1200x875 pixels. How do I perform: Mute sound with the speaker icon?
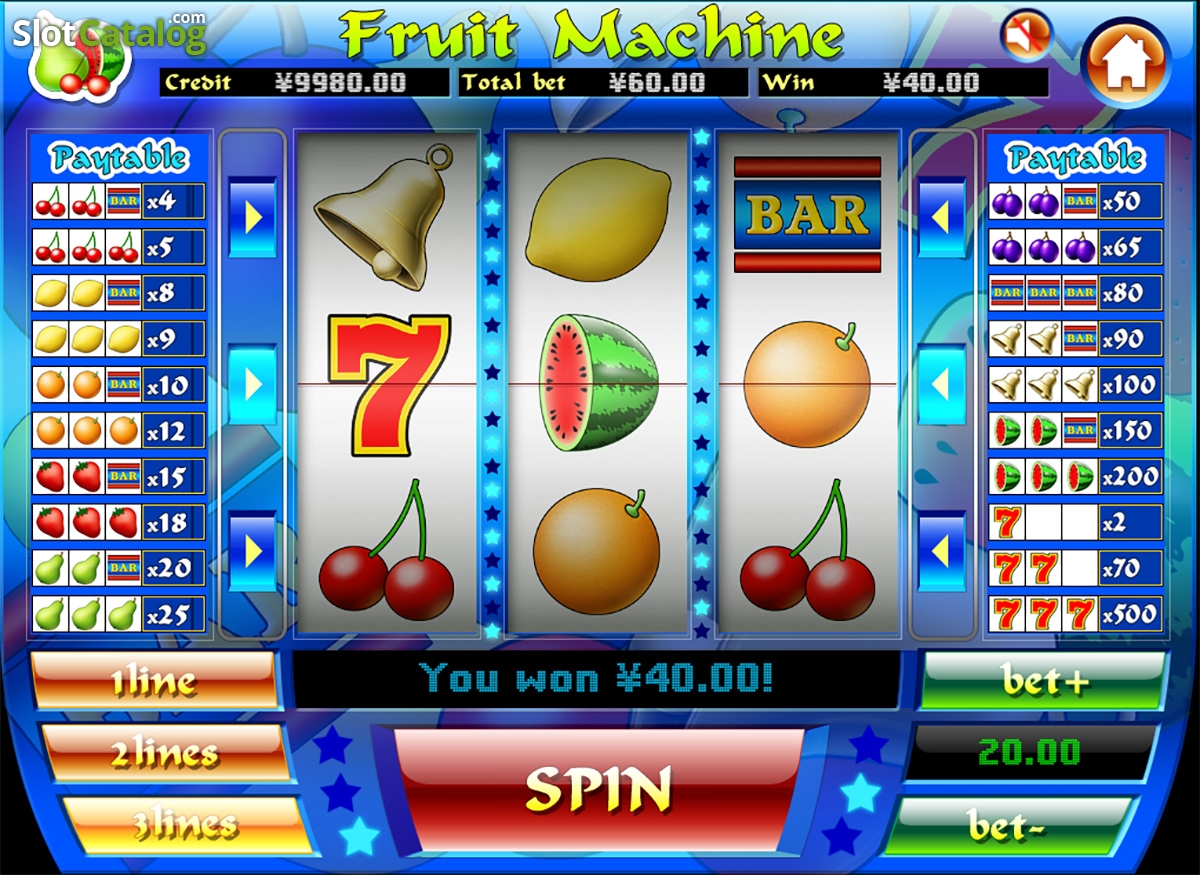pyautogui.click(x=1027, y=36)
